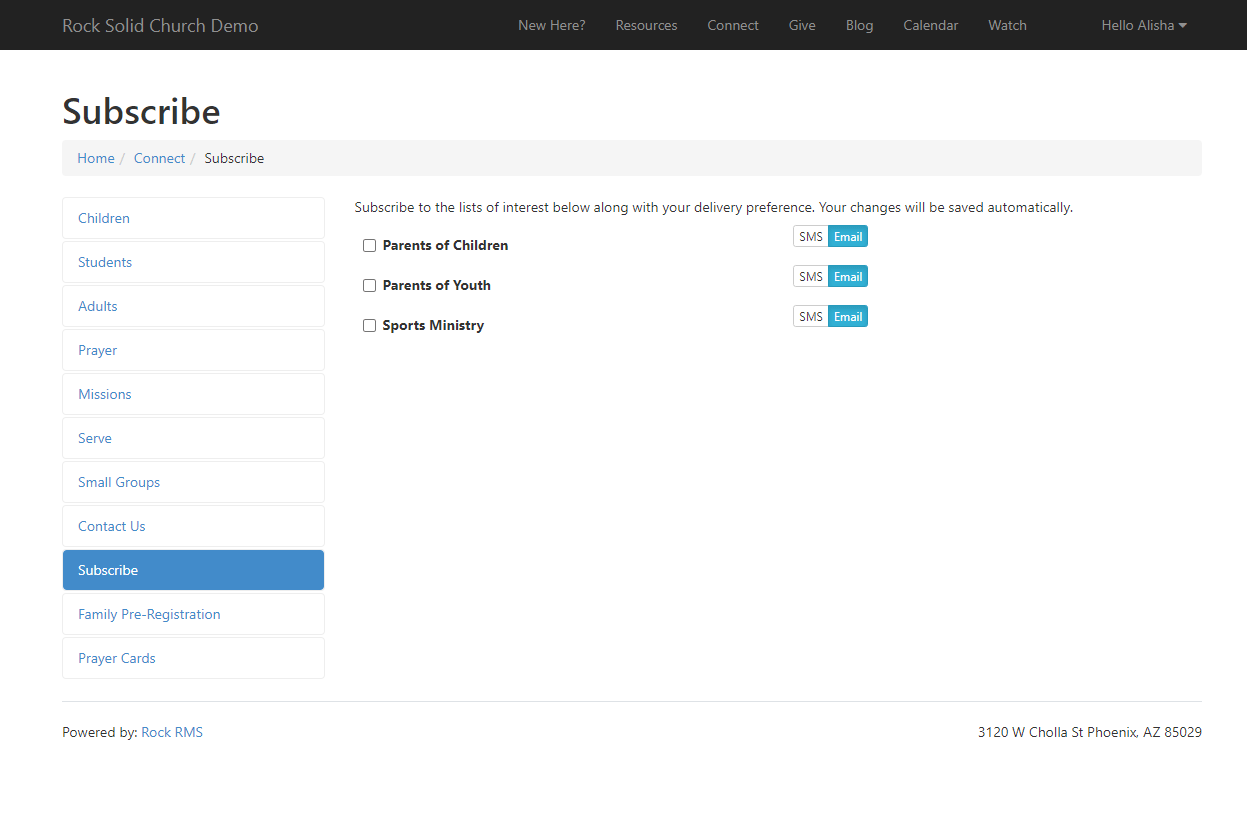
Task: Click the Rock Solid Church Demo brand
Action: (160, 25)
